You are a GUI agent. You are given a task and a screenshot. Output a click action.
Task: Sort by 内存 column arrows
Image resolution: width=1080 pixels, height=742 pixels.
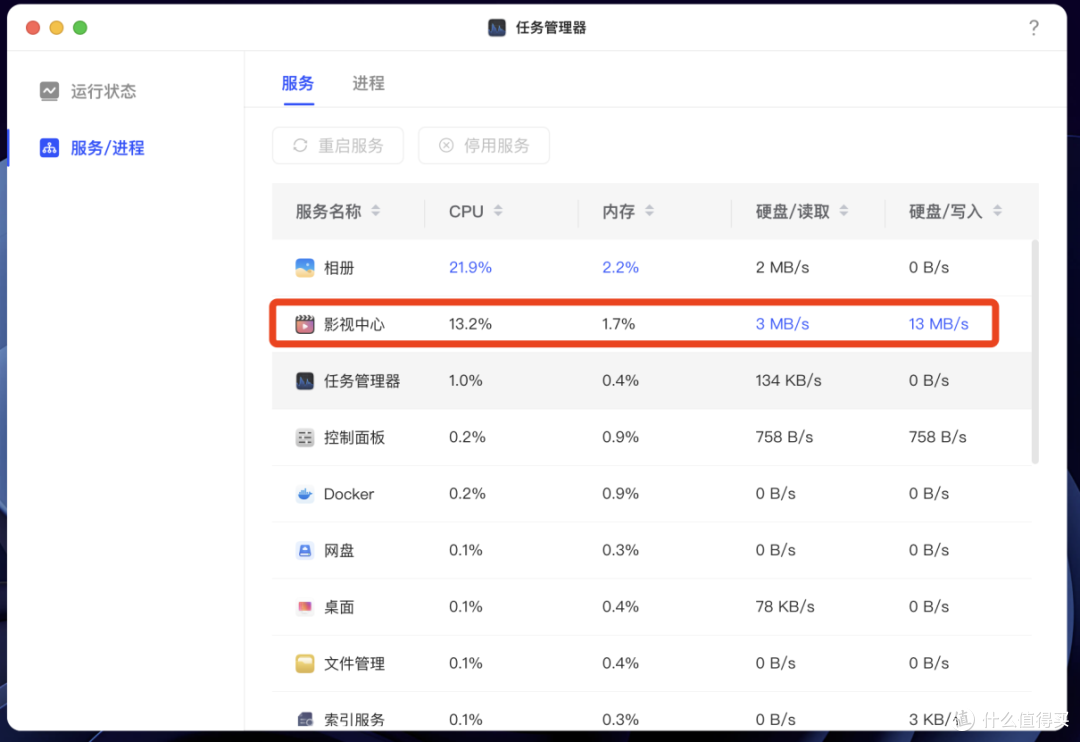pos(649,211)
